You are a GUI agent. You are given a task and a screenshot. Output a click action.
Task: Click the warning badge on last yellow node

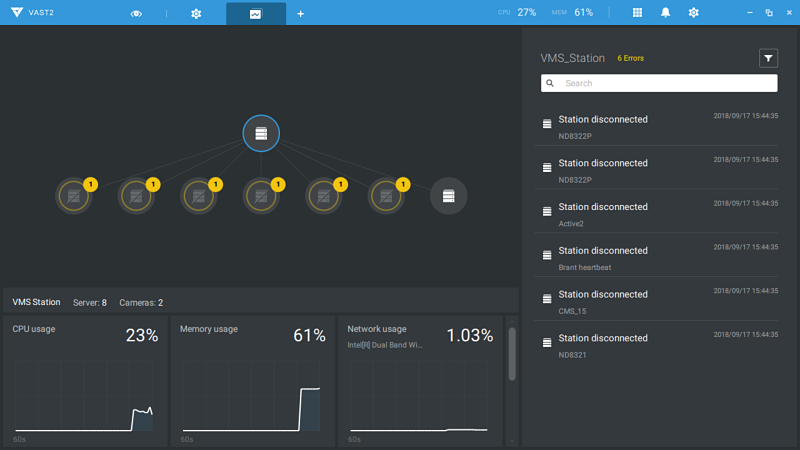point(403,184)
